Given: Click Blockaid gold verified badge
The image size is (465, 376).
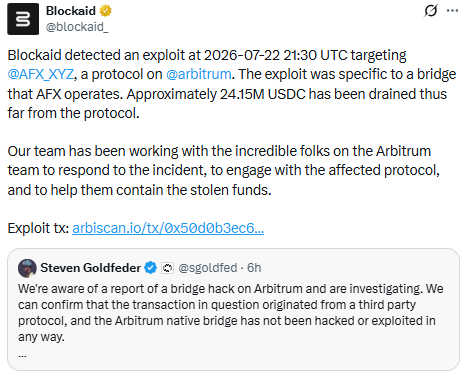Looking at the screenshot, I should click(106, 11).
